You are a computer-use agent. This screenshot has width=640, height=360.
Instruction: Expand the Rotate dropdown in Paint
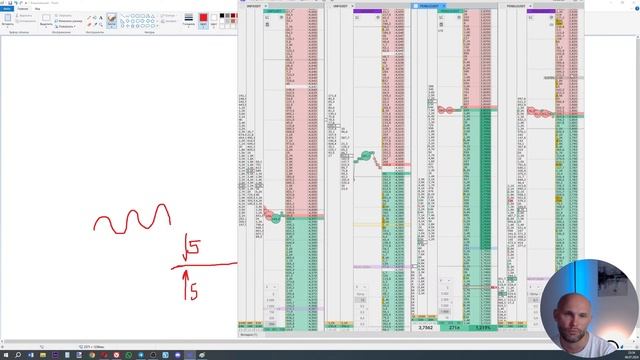(65, 27)
